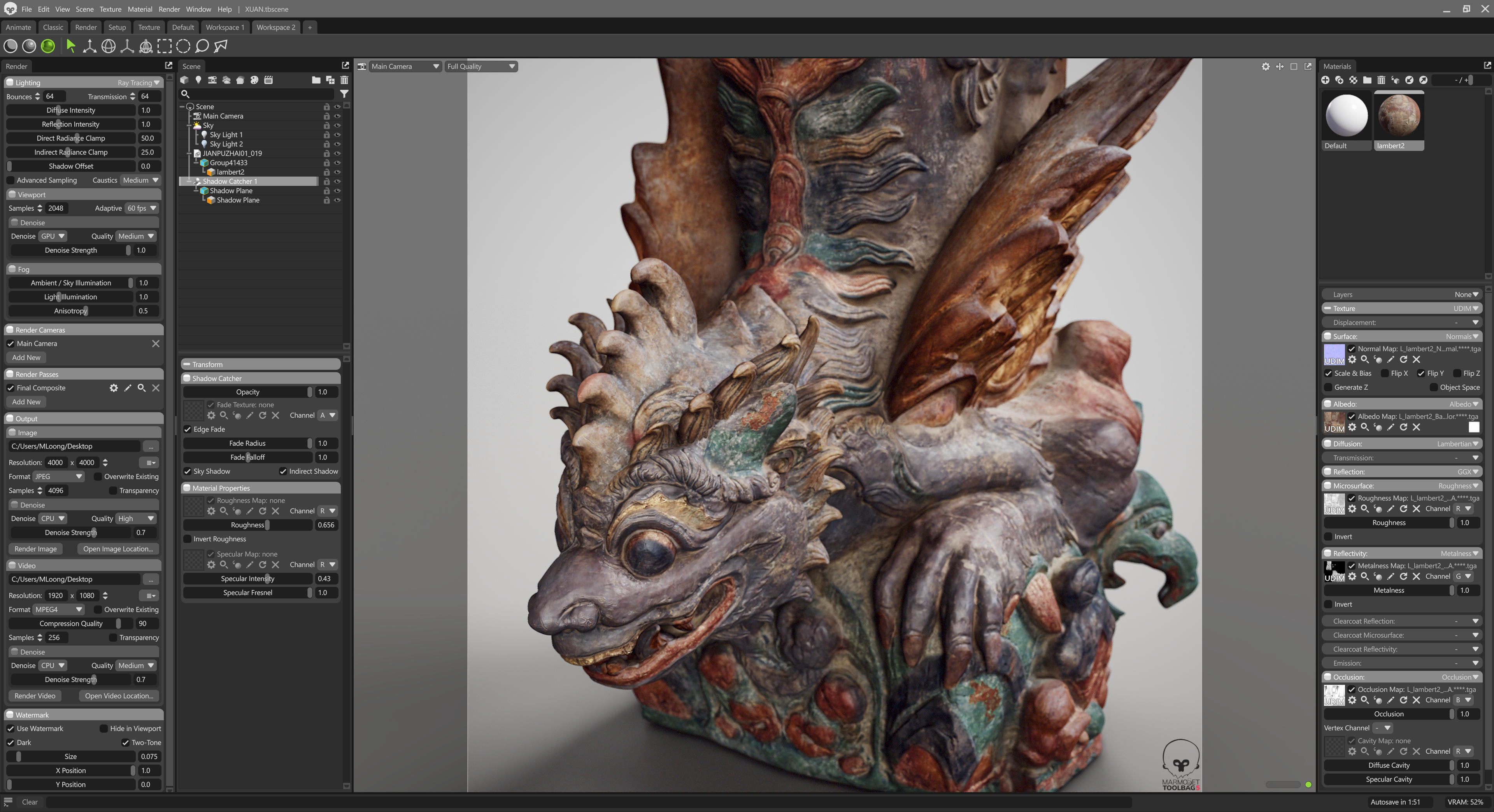Toggle visibility of Sky Light 1

(337, 135)
